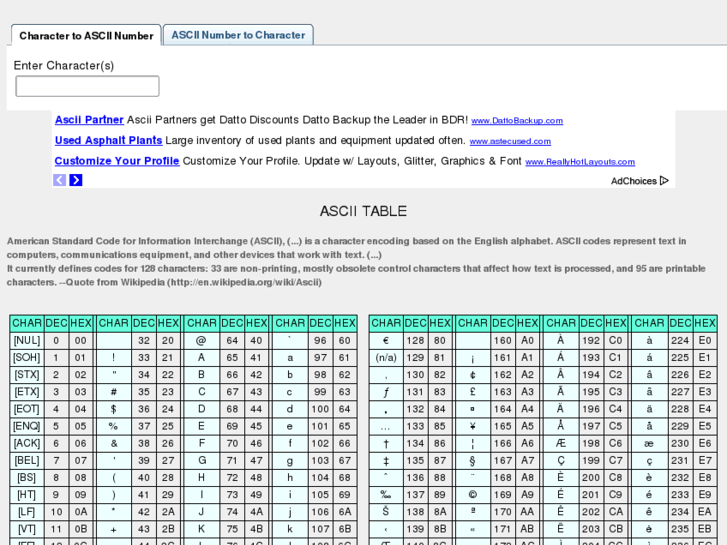The width and height of the screenshot is (727, 545).
Task: Select the † dagger character cell
Action: coord(386,443)
